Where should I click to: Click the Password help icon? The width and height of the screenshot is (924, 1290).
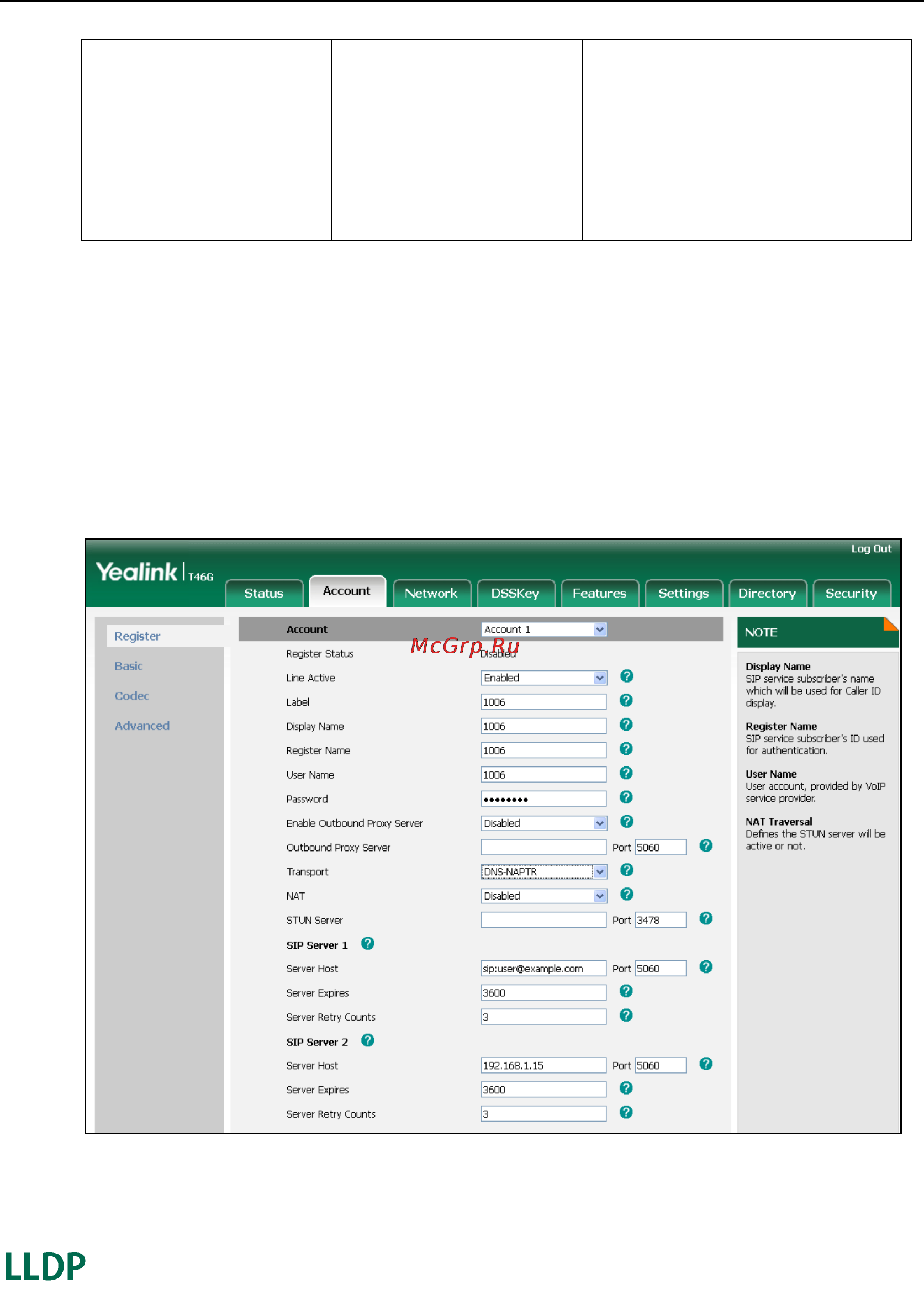pyautogui.click(x=626, y=797)
